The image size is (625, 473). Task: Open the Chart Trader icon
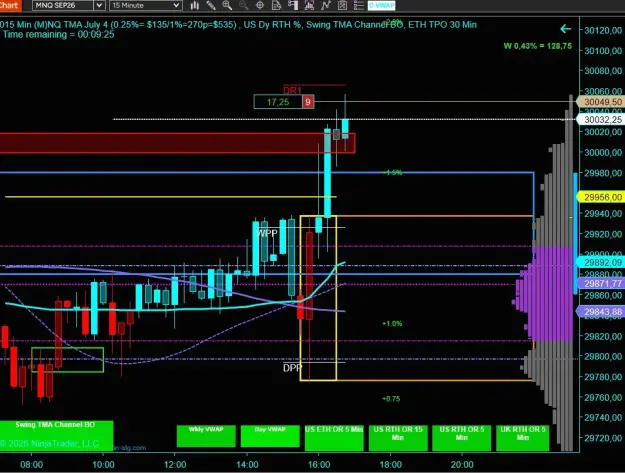coord(293,5)
